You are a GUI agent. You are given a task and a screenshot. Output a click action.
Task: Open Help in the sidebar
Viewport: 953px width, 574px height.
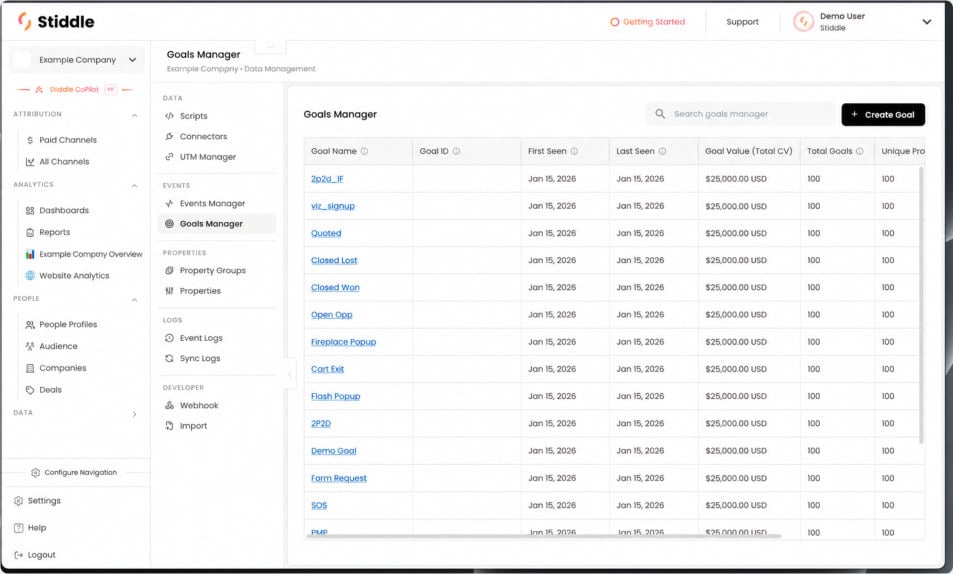click(x=30, y=528)
